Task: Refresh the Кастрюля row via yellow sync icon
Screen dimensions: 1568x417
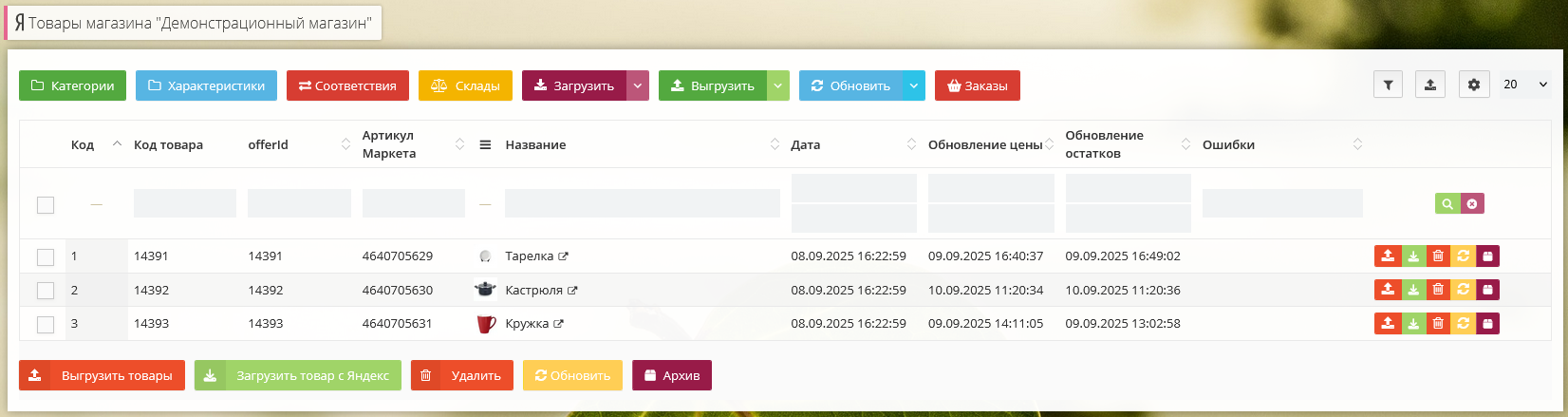Action: point(1463,290)
